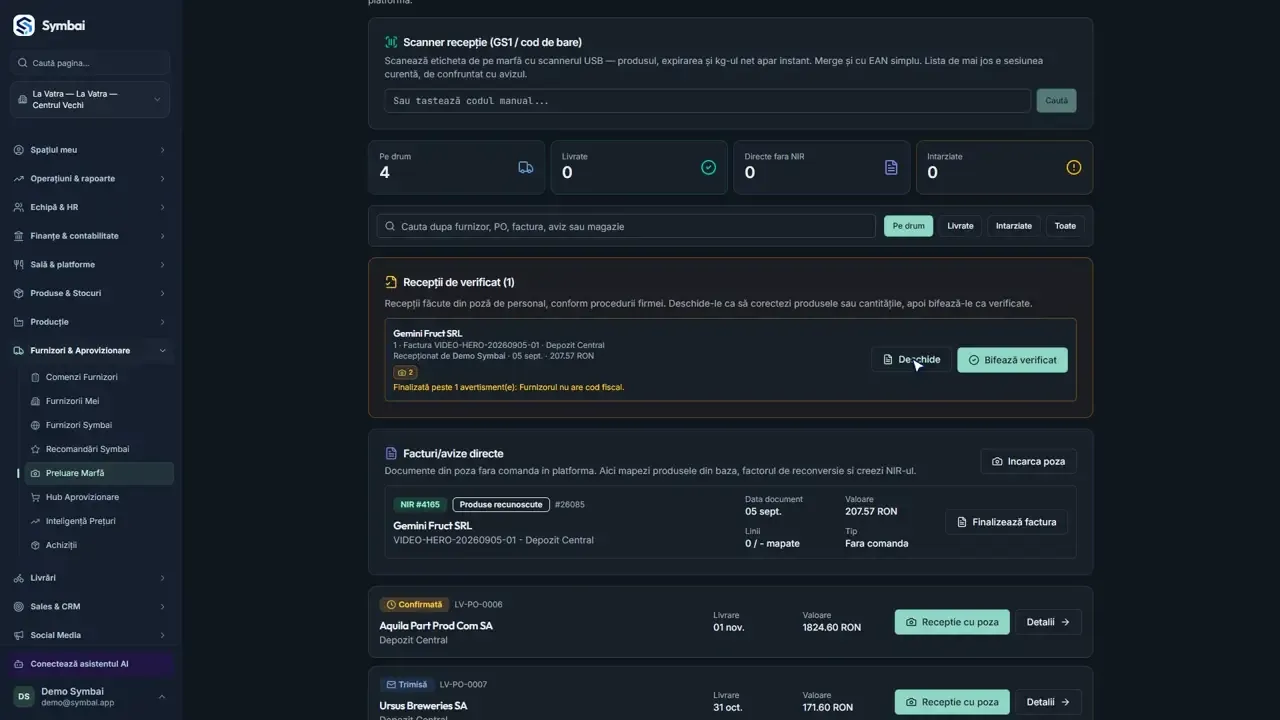
Task: Expand Finanțe & contabilitate section
Action: coord(90,236)
